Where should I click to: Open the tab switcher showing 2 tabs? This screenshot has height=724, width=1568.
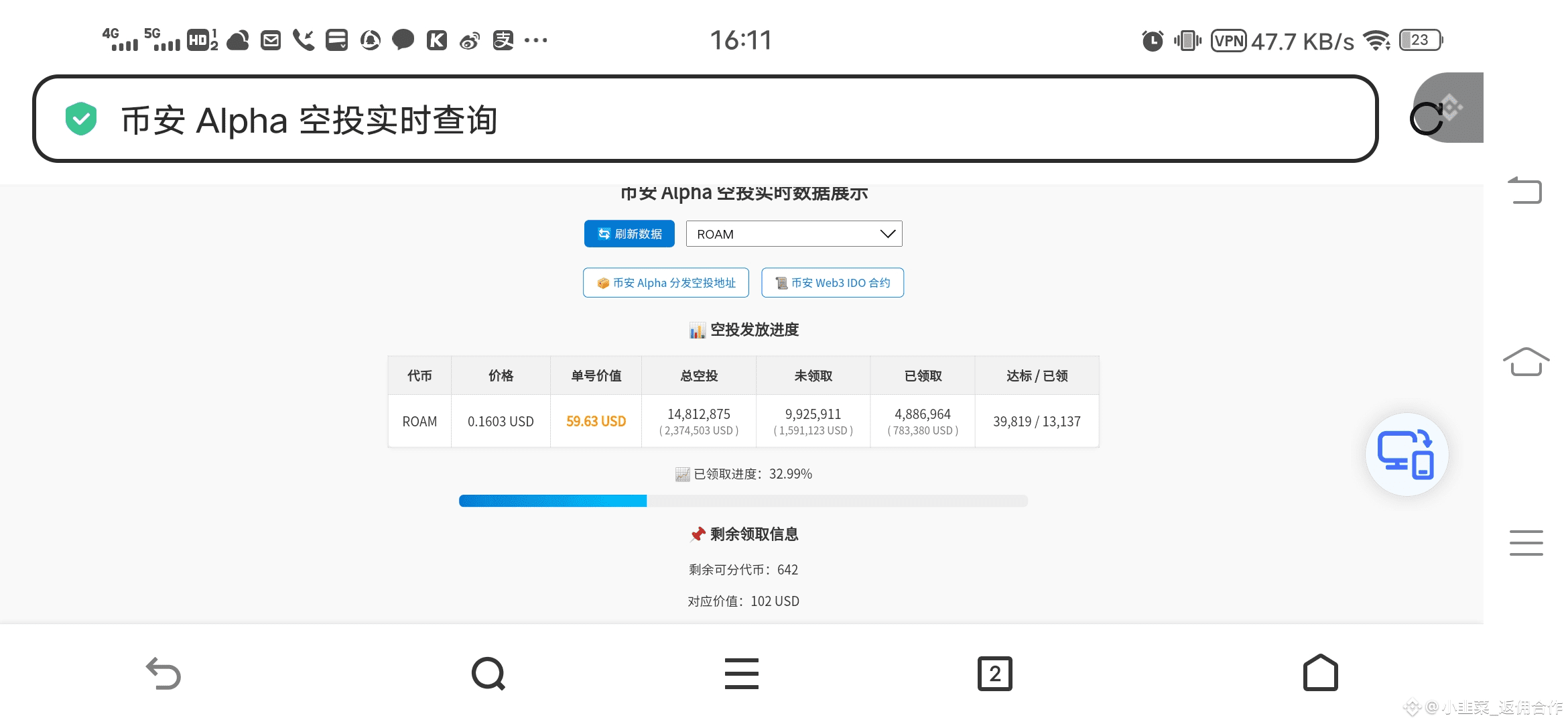(x=995, y=674)
